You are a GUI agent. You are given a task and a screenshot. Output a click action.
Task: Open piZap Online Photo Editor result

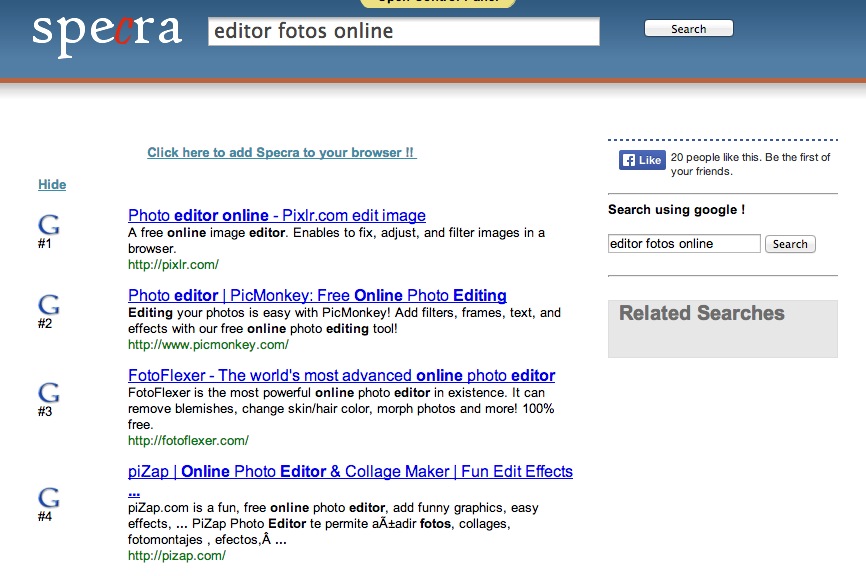click(x=350, y=471)
